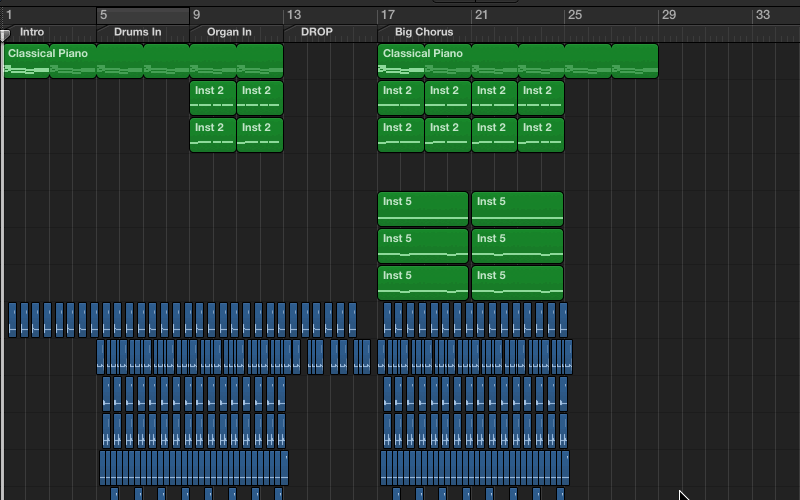Select the Classical Piano region at bar 17

point(401,61)
